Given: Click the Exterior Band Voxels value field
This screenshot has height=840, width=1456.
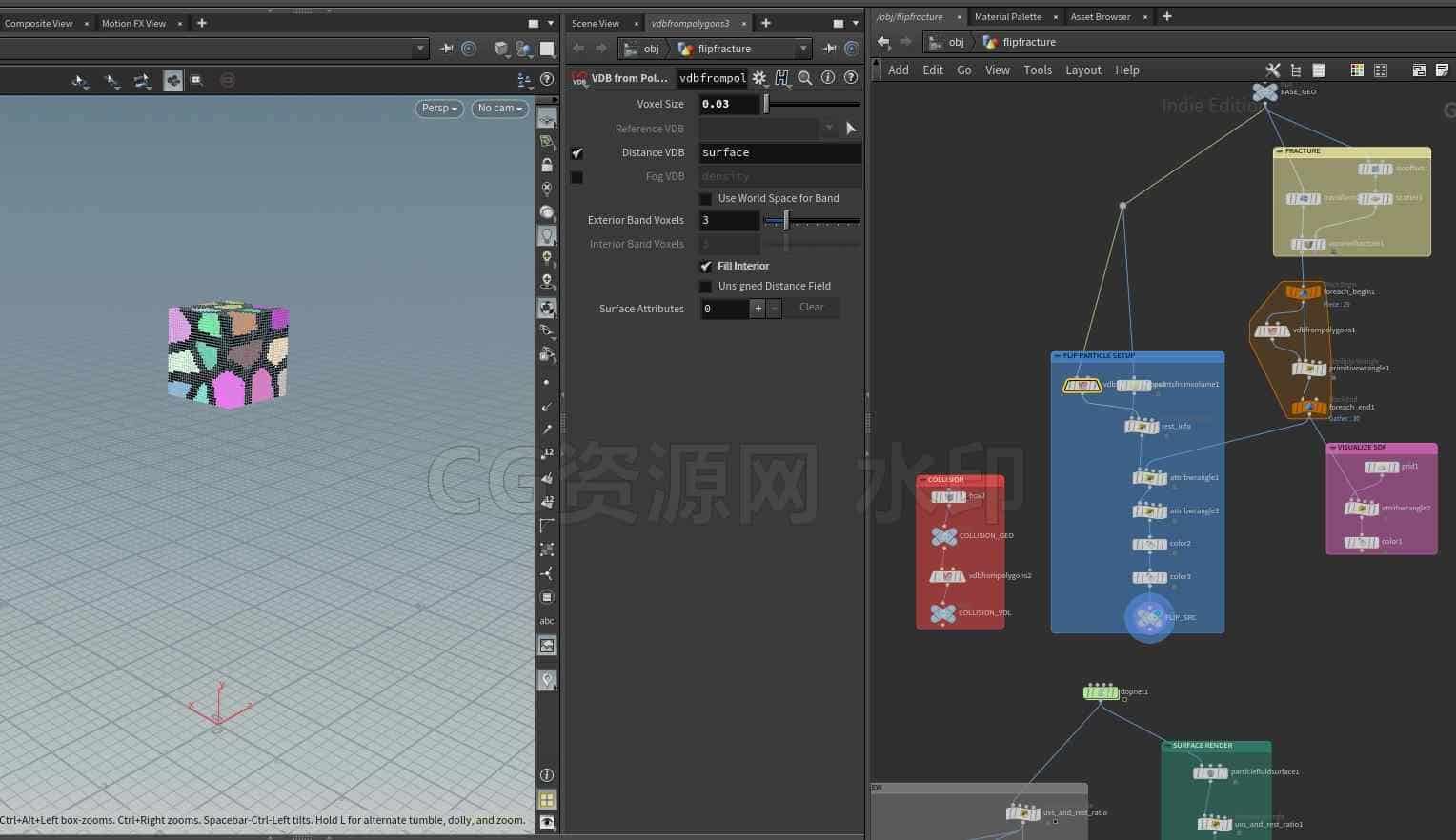Looking at the screenshot, I should pos(729,220).
